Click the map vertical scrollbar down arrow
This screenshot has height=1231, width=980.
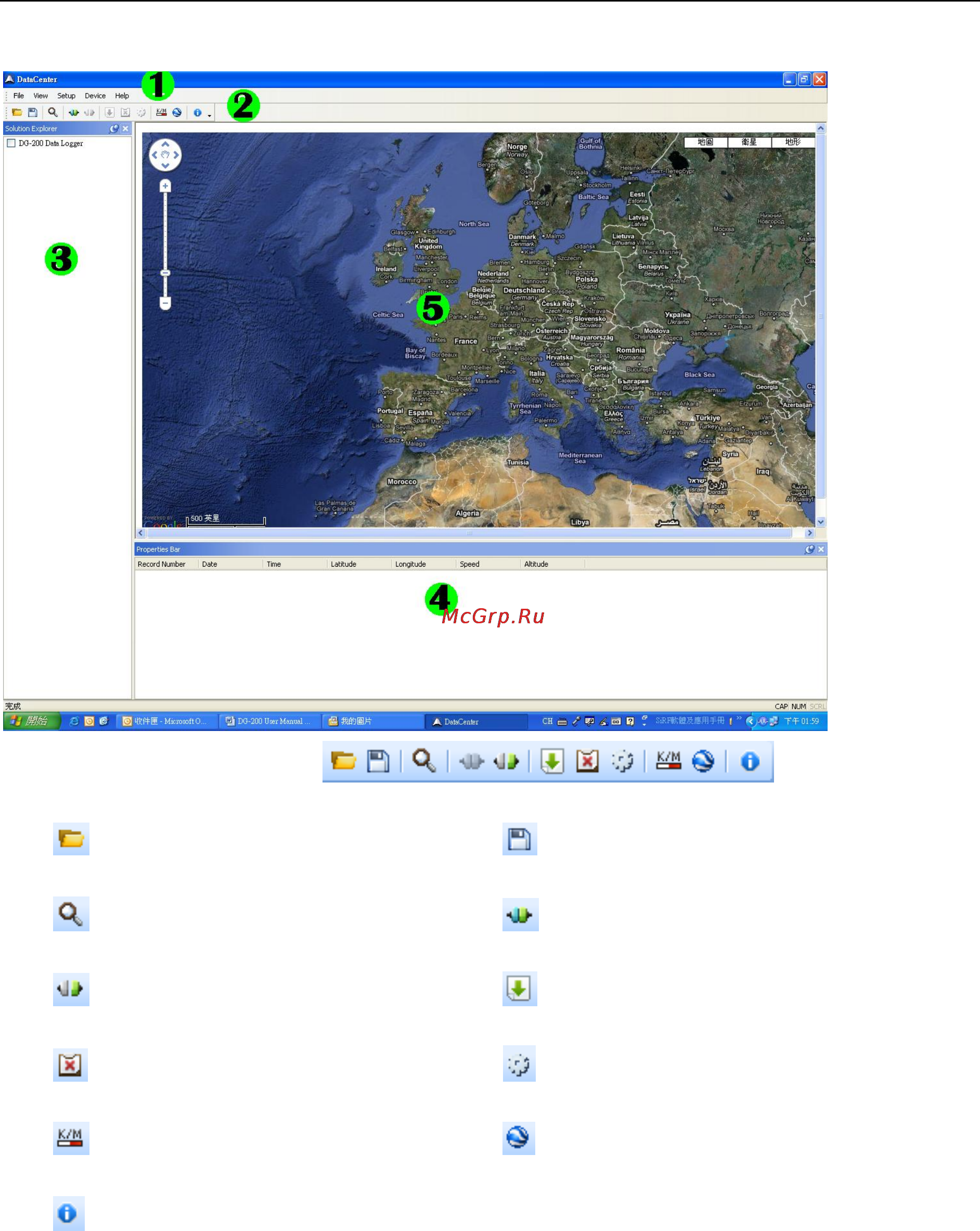coord(821,522)
